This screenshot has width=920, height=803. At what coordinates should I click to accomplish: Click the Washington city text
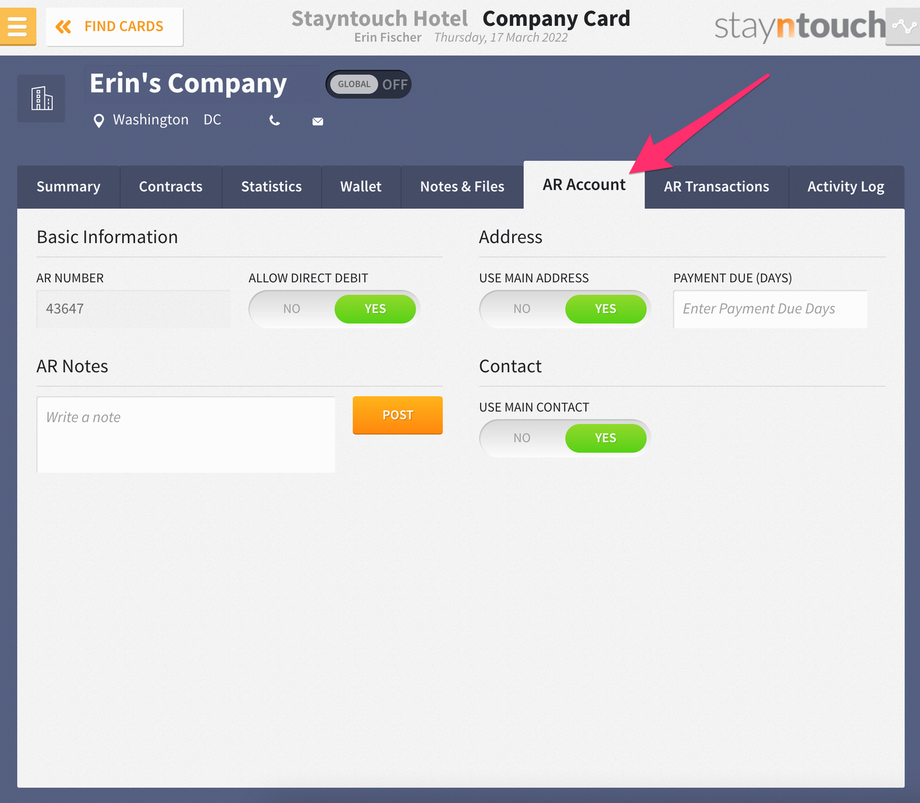pyautogui.click(x=151, y=120)
